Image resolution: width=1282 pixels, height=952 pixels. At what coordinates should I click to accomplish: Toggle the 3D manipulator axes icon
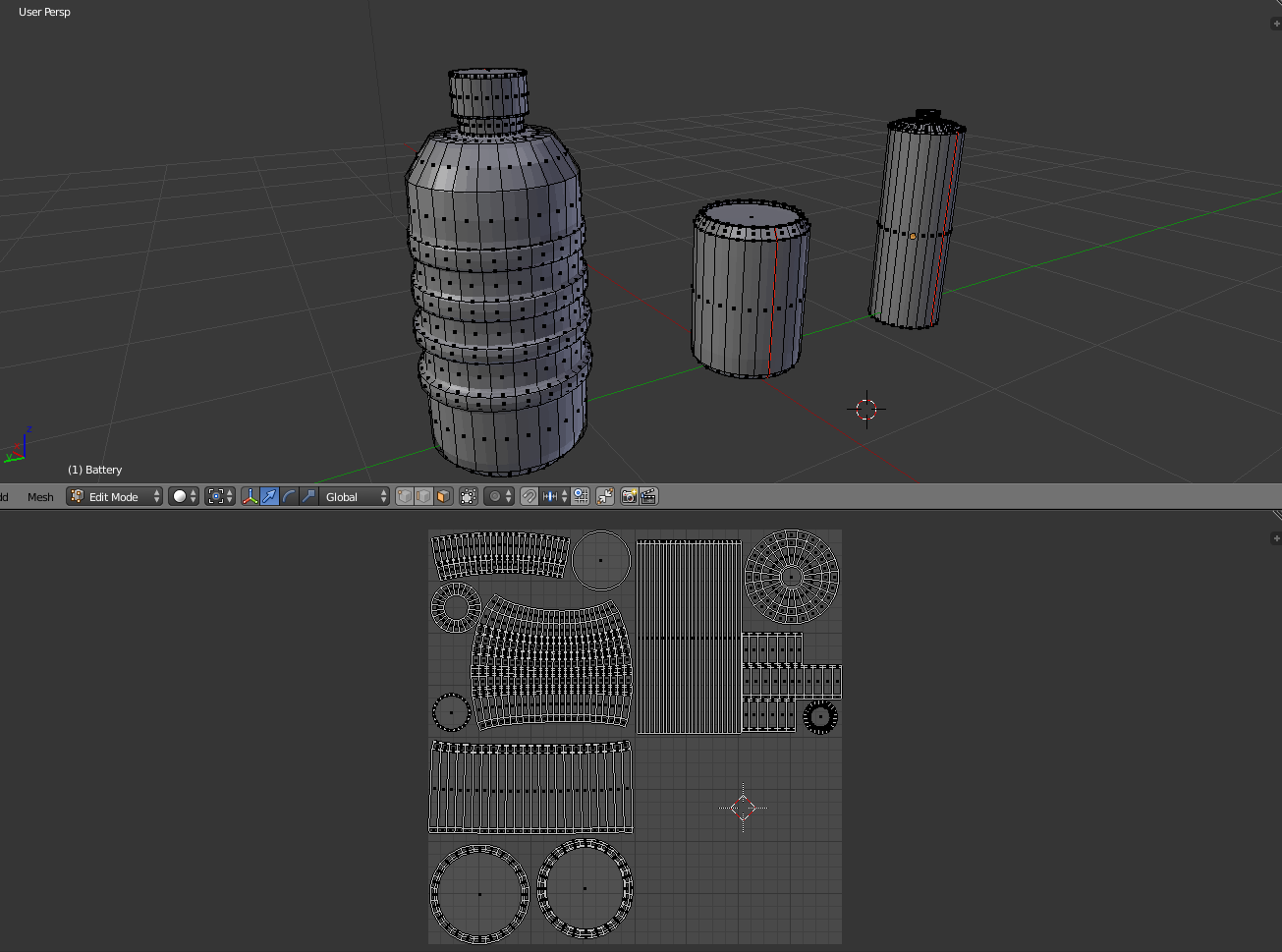pyautogui.click(x=251, y=497)
